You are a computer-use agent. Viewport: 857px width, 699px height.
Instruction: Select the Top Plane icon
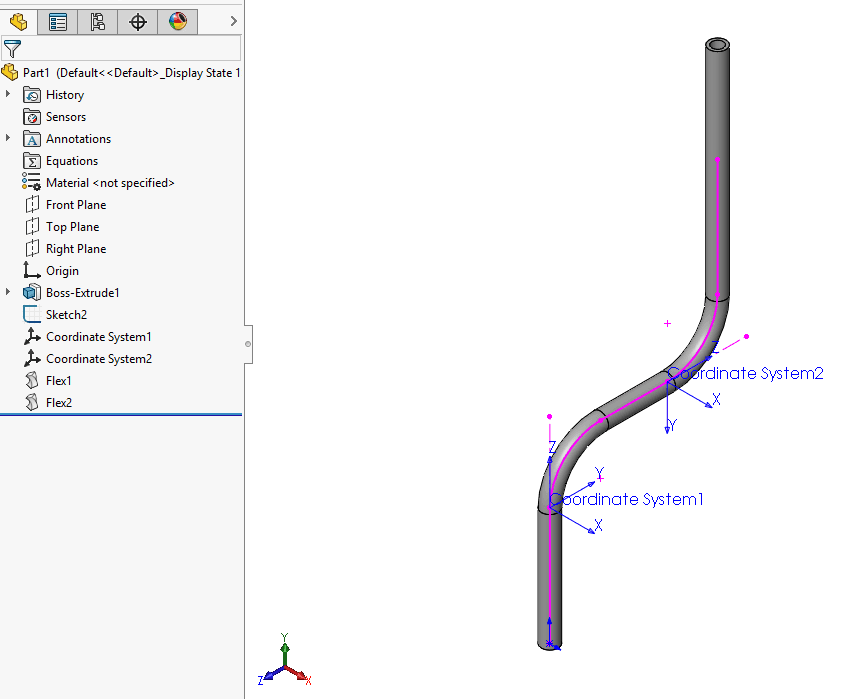[x=32, y=227]
